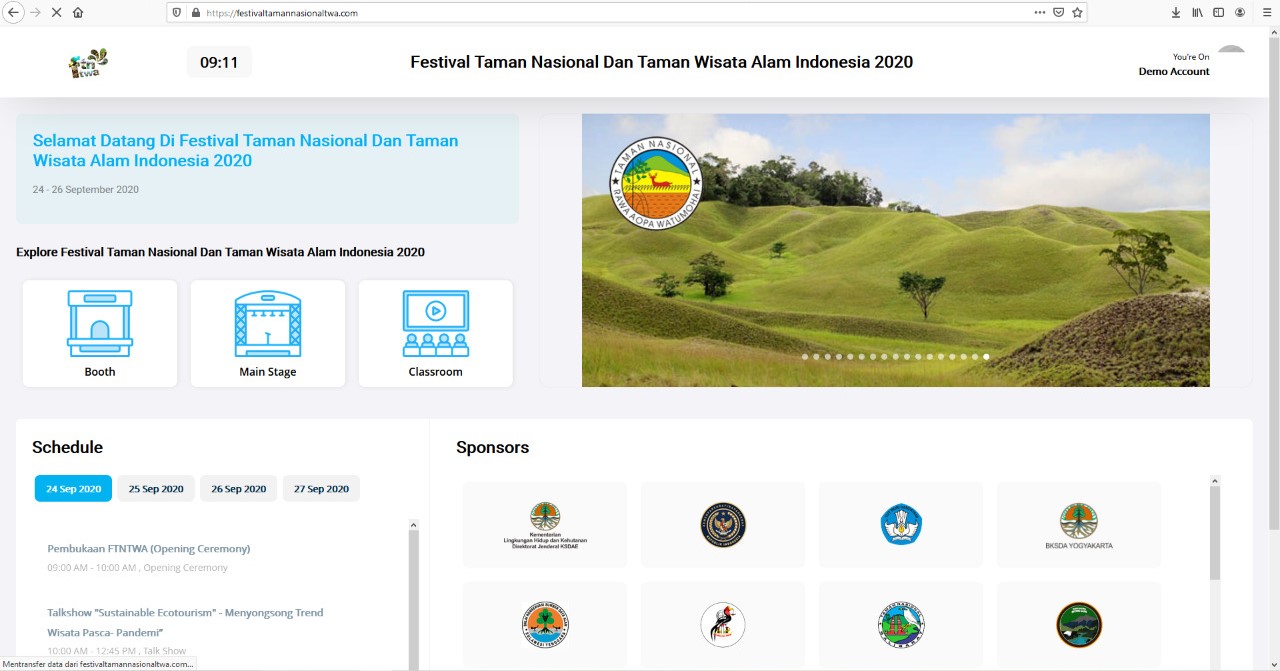Show the 26 Sep 2020 schedule

tap(239, 489)
